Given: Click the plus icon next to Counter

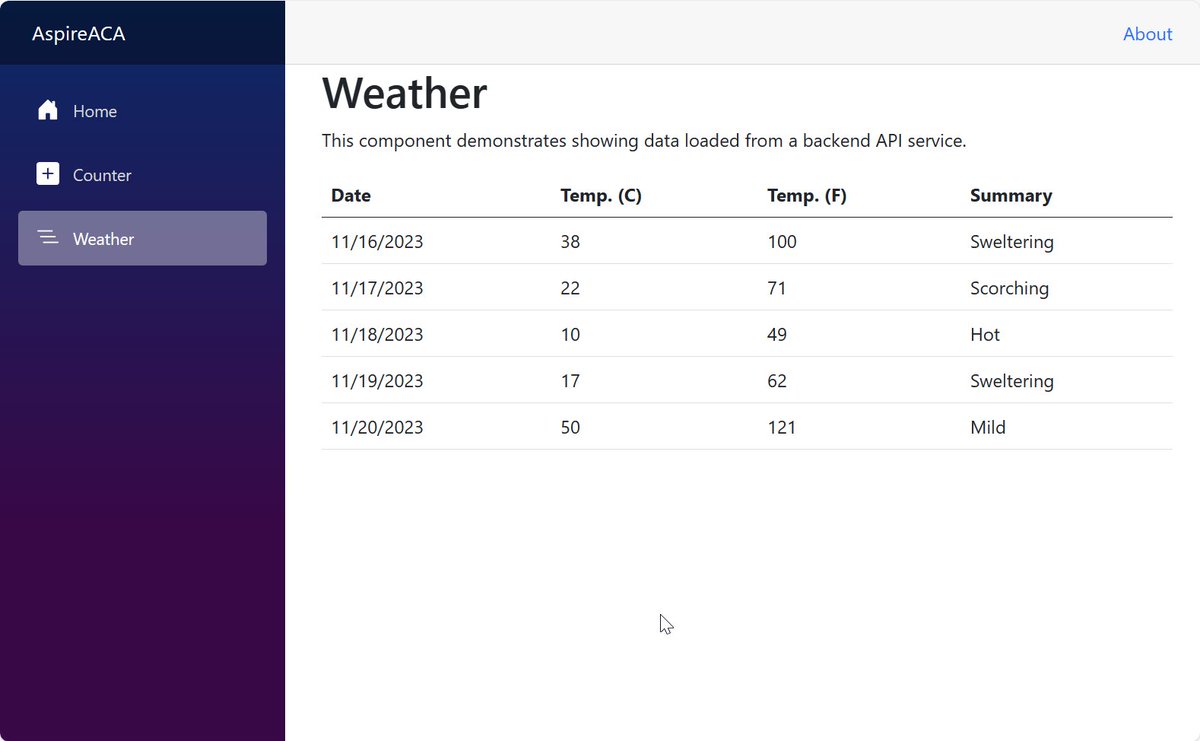Looking at the screenshot, I should point(47,174).
